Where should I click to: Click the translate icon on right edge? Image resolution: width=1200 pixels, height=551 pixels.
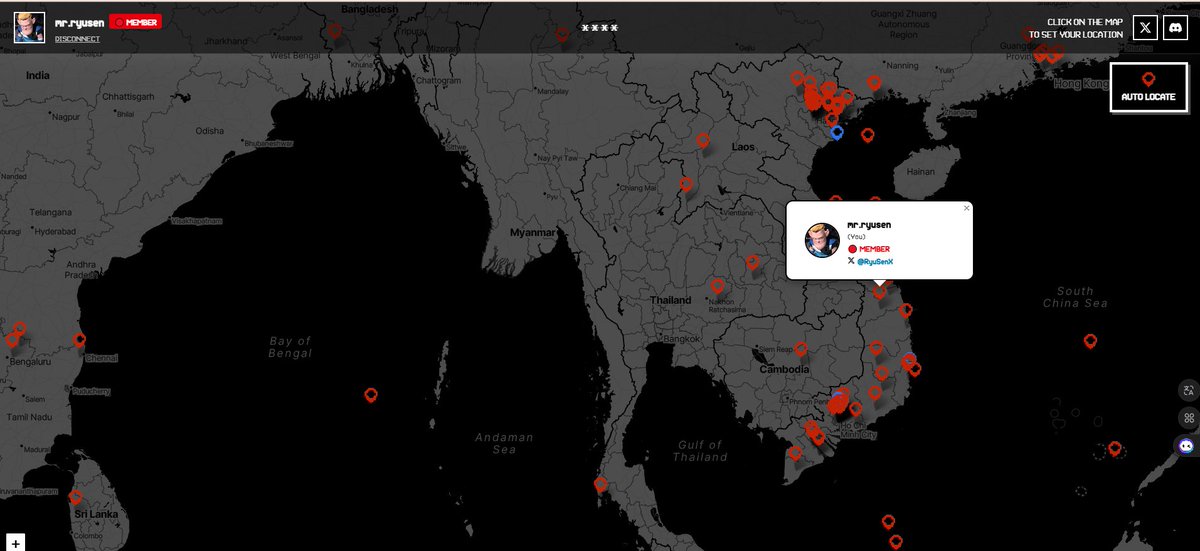coord(1188,391)
